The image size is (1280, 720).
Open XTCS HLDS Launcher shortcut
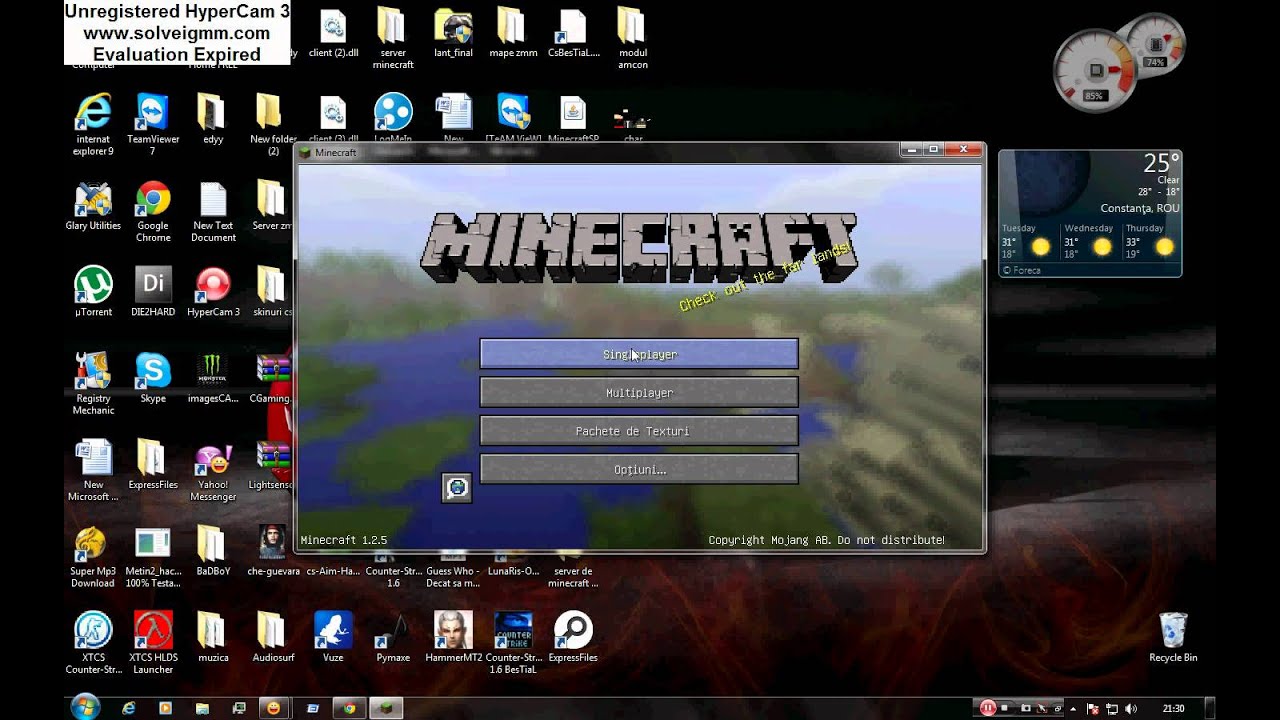point(153,642)
